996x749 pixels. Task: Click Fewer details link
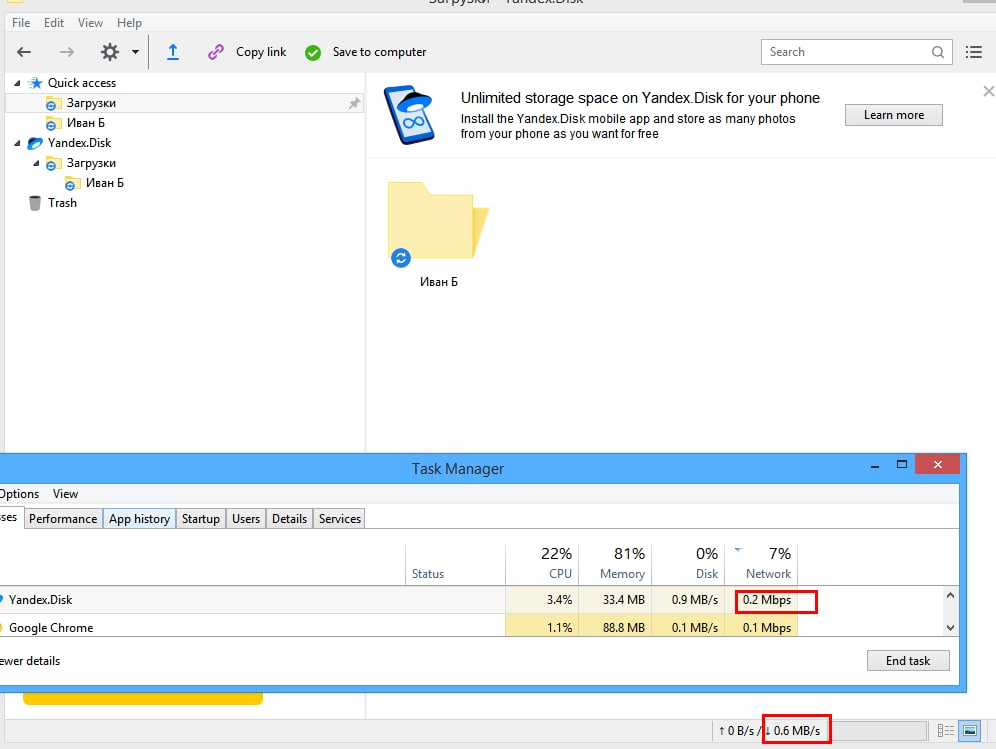coord(30,661)
